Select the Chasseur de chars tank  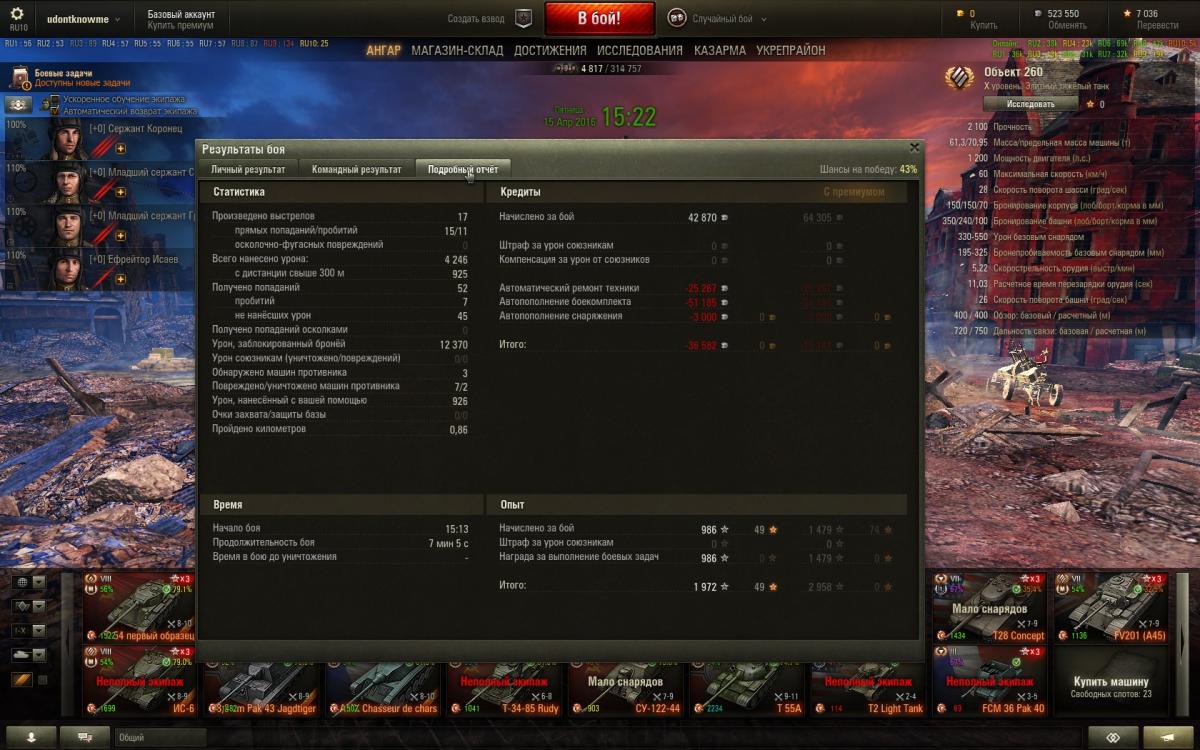tap(383, 688)
